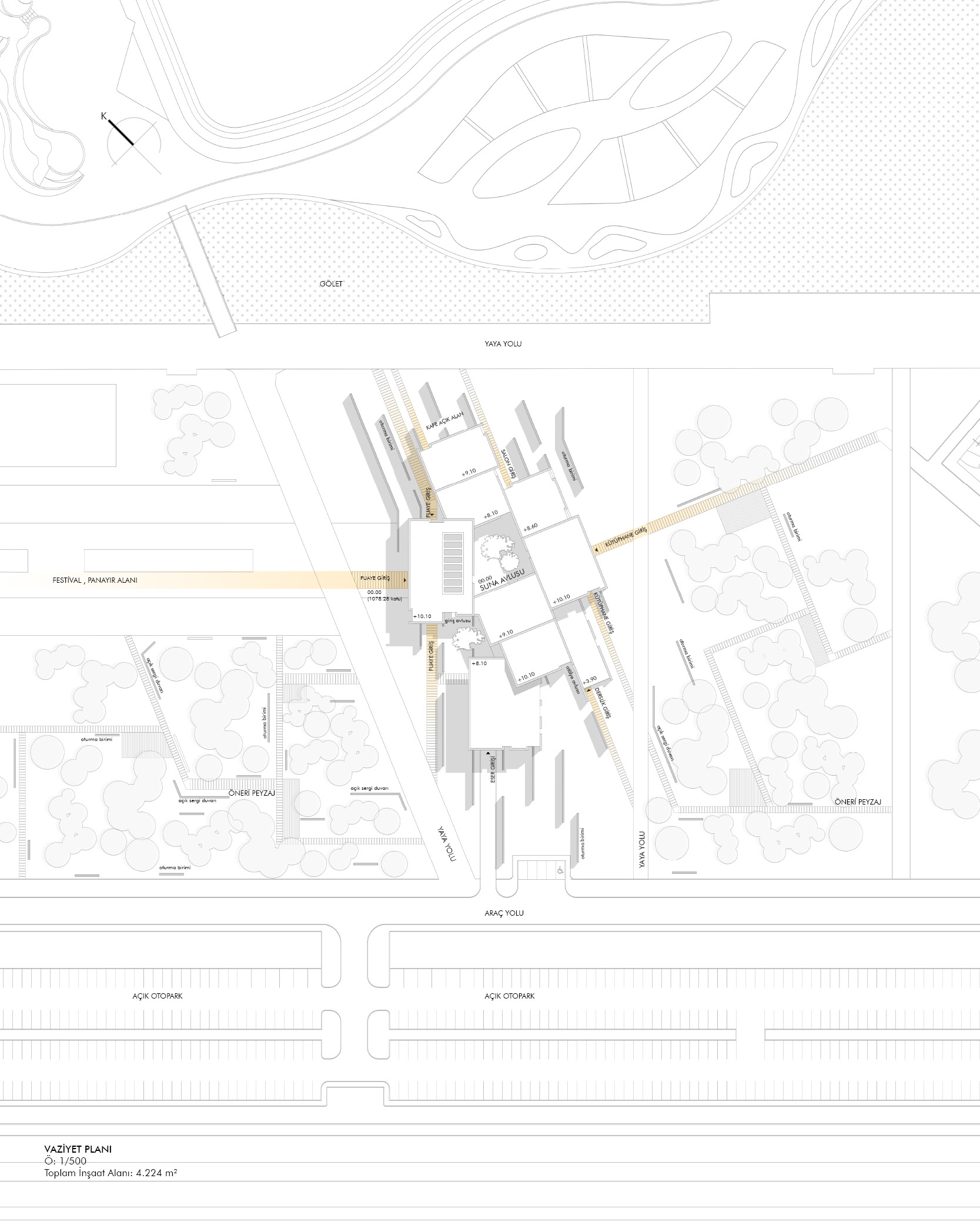The image size is (980, 1225).
Task: Click the north arrow compass marked K
Action: [133, 142]
